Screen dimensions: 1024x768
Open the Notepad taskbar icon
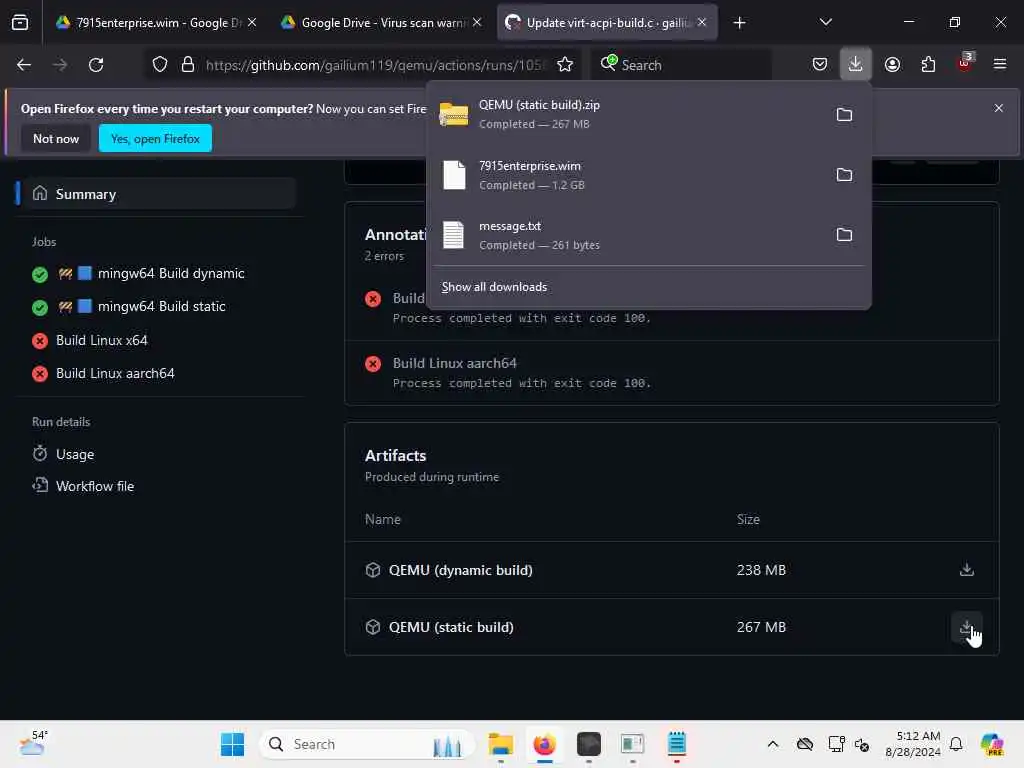click(677, 744)
